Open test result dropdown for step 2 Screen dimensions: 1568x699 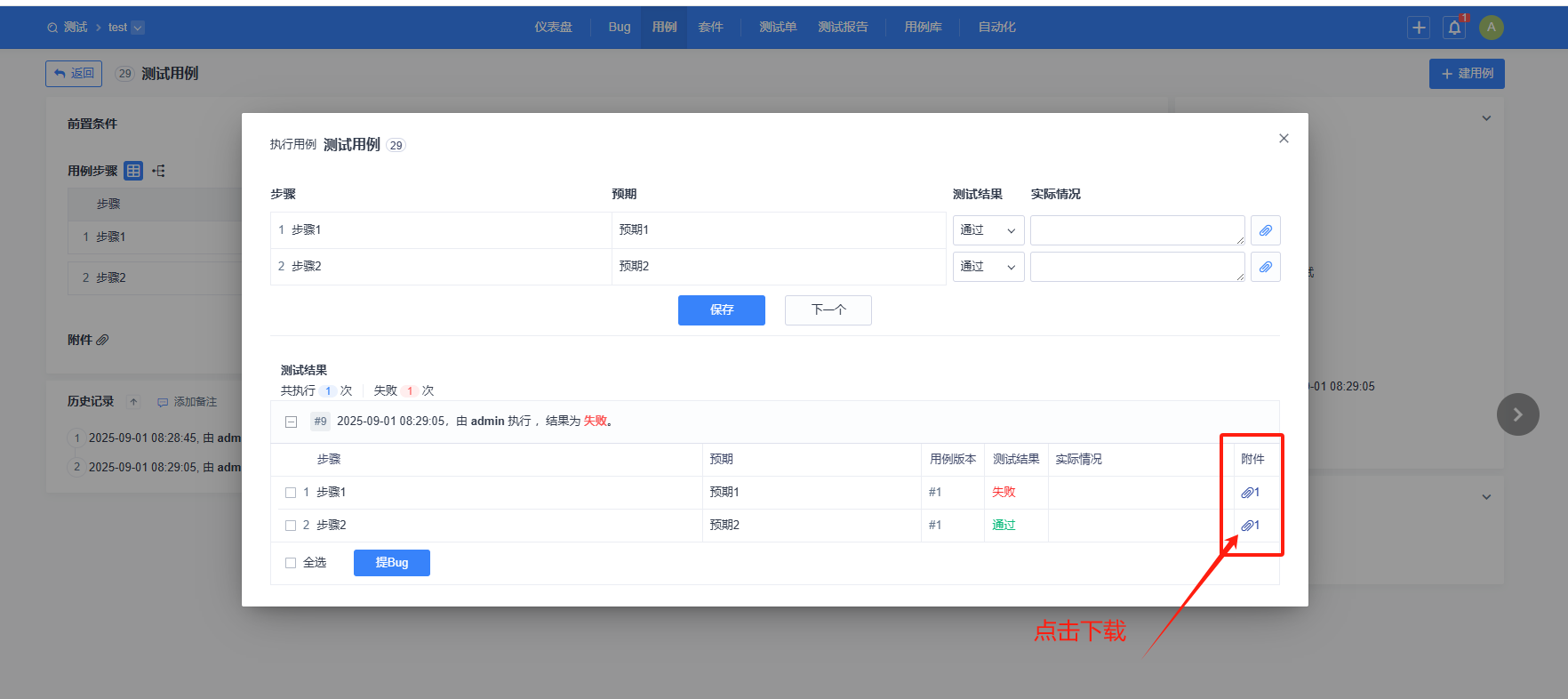[x=988, y=267]
